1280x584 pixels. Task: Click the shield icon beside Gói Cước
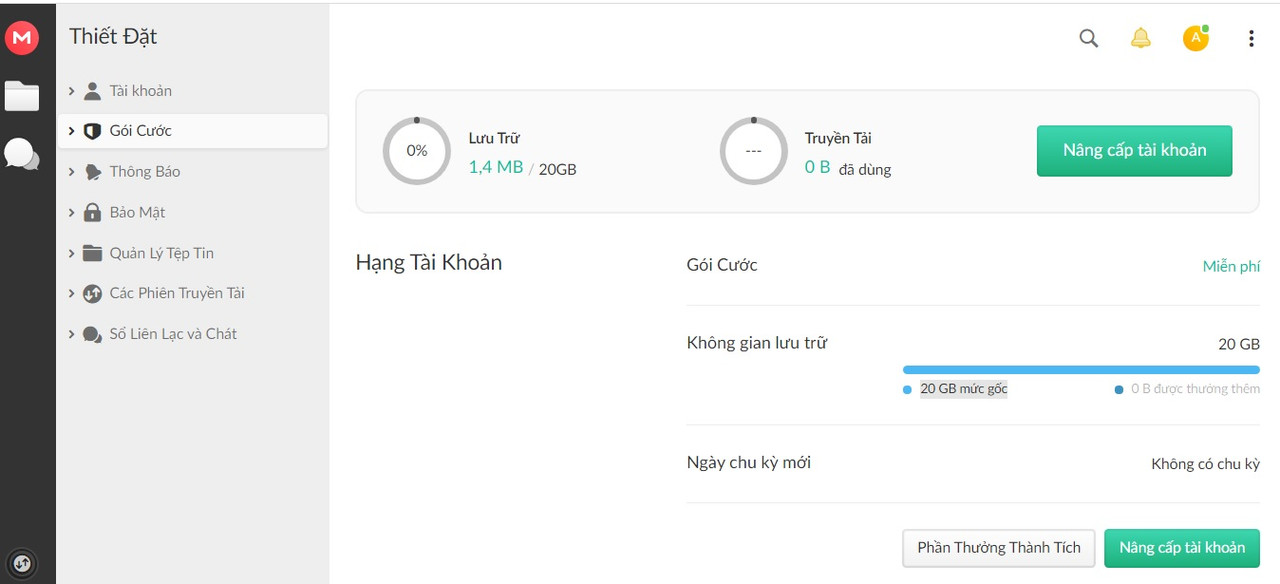pos(92,131)
